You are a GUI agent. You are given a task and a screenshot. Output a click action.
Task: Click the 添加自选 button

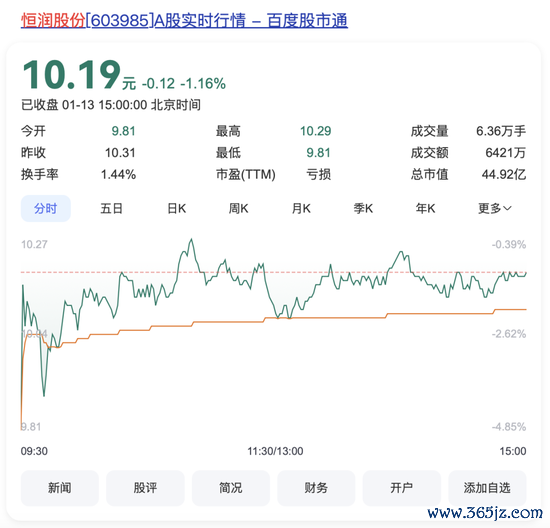487,488
